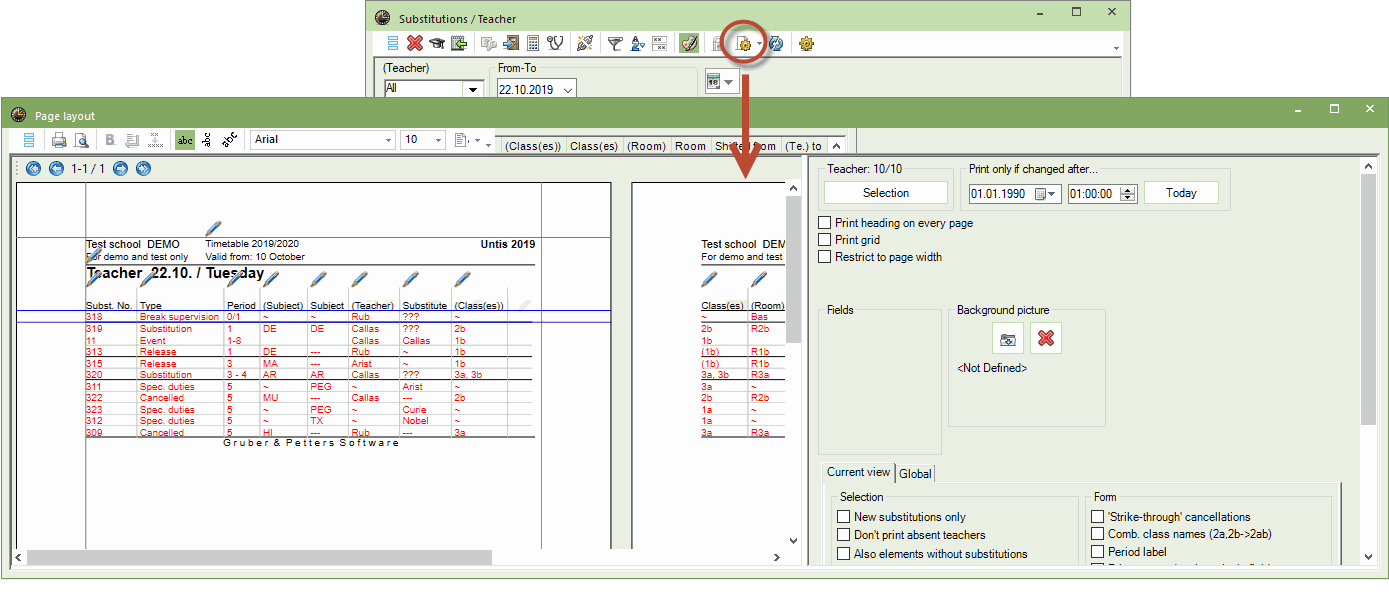
Task: Click the (Room) column header behind Page layout
Action: click(647, 146)
